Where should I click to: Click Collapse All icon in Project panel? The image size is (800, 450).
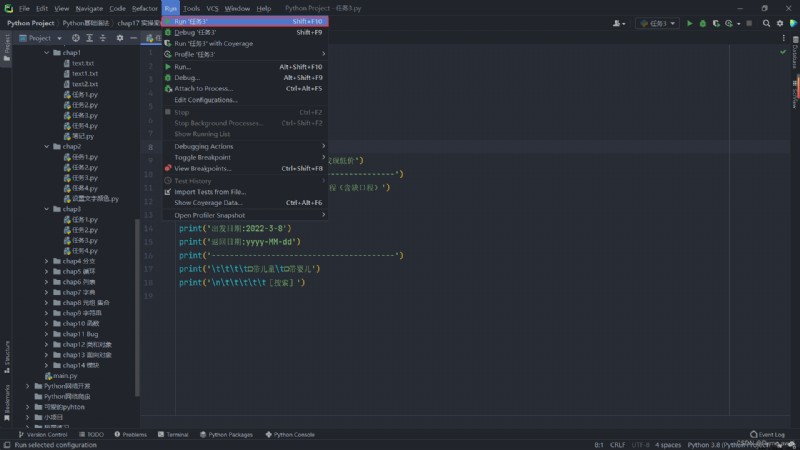103,38
